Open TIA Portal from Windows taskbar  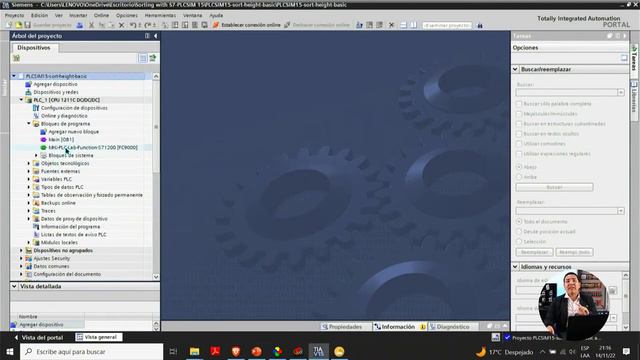(x=318, y=351)
